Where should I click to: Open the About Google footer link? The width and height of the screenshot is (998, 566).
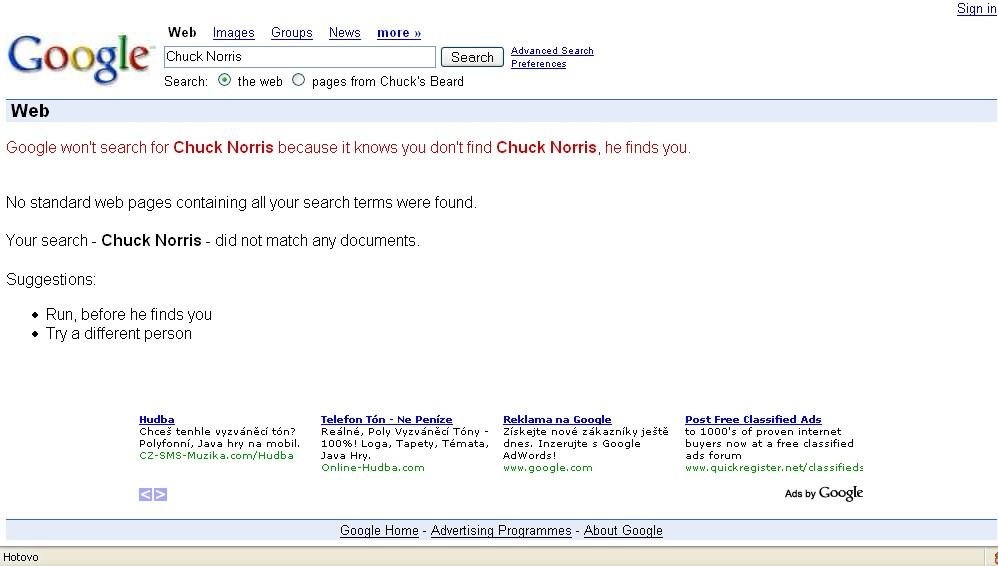click(x=623, y=531)
